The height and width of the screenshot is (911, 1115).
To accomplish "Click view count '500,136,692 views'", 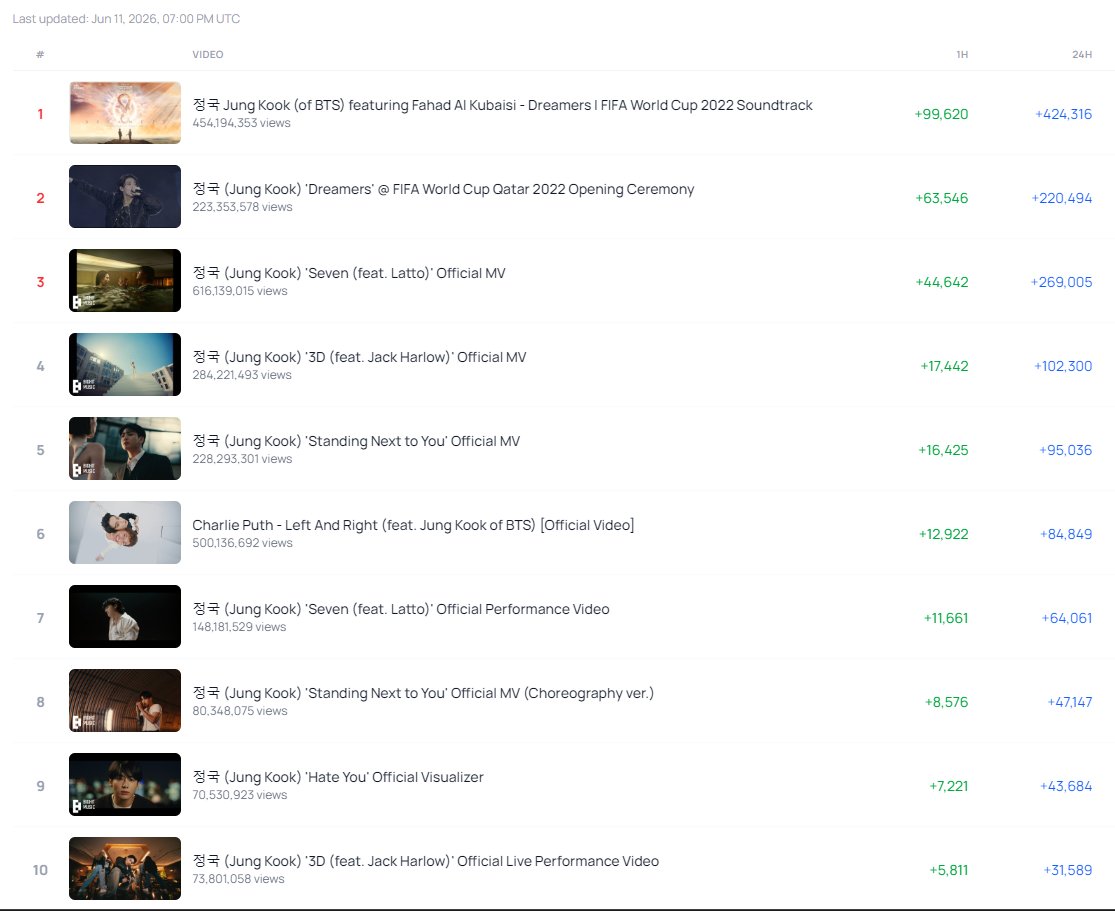I will pyautogui.click(x=242, y=543).
